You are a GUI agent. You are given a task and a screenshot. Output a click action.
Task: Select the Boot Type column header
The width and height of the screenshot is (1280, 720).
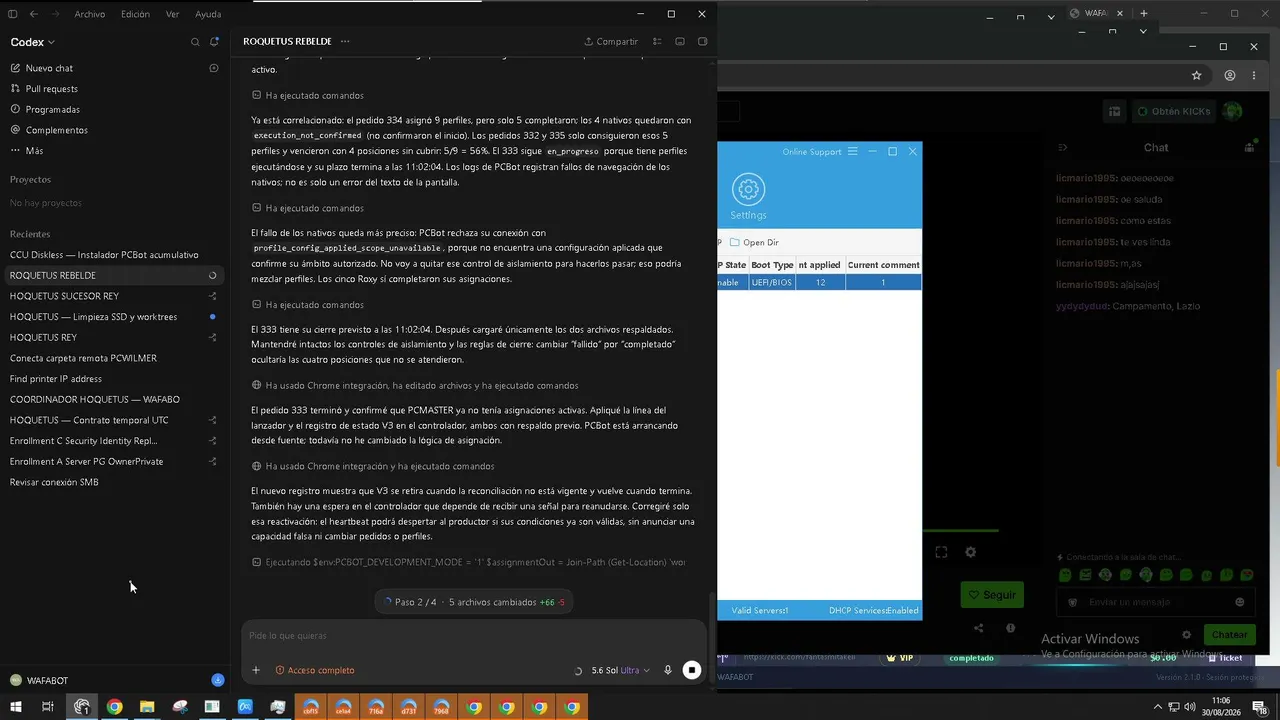(772, 265)
